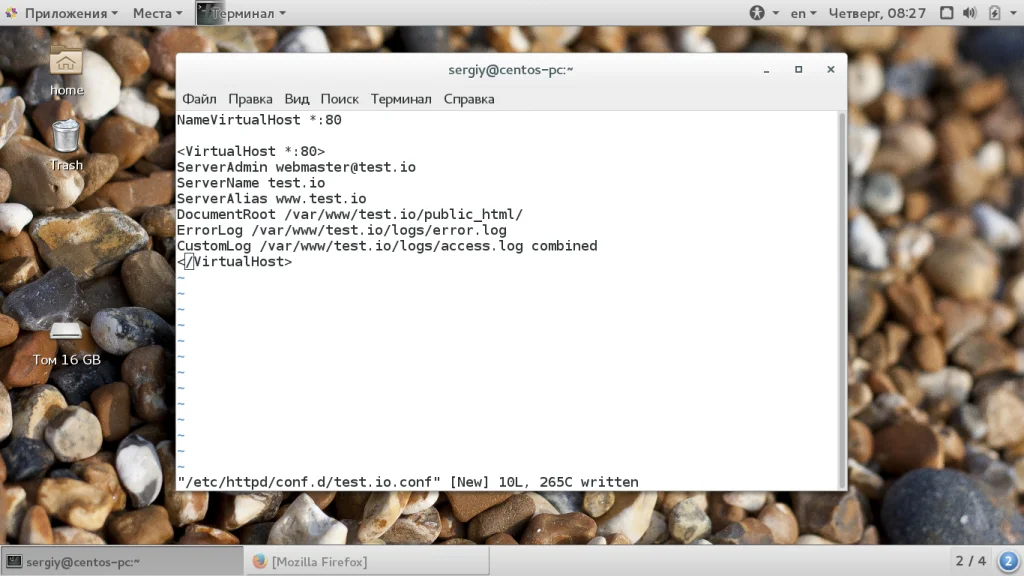Open the Trash desktop icon
Image resolution: width=1024 pixels, height=576 pixels.
coord(66,145)
